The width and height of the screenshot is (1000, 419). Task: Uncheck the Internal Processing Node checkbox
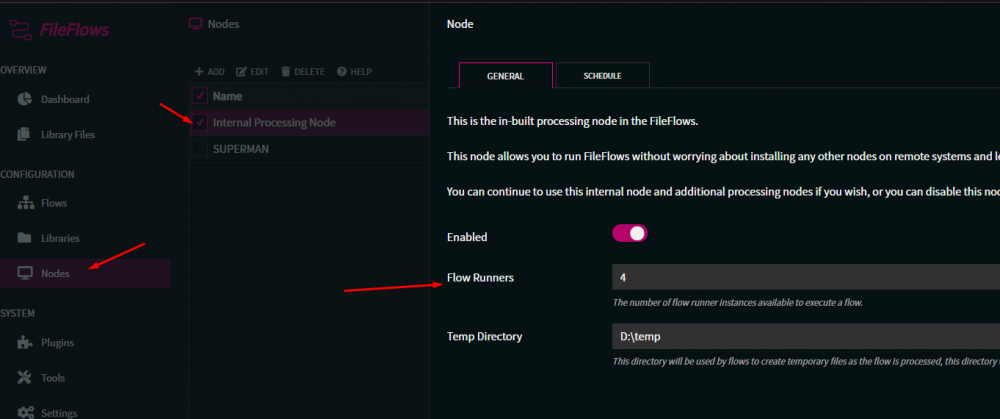tap(200, 122)
